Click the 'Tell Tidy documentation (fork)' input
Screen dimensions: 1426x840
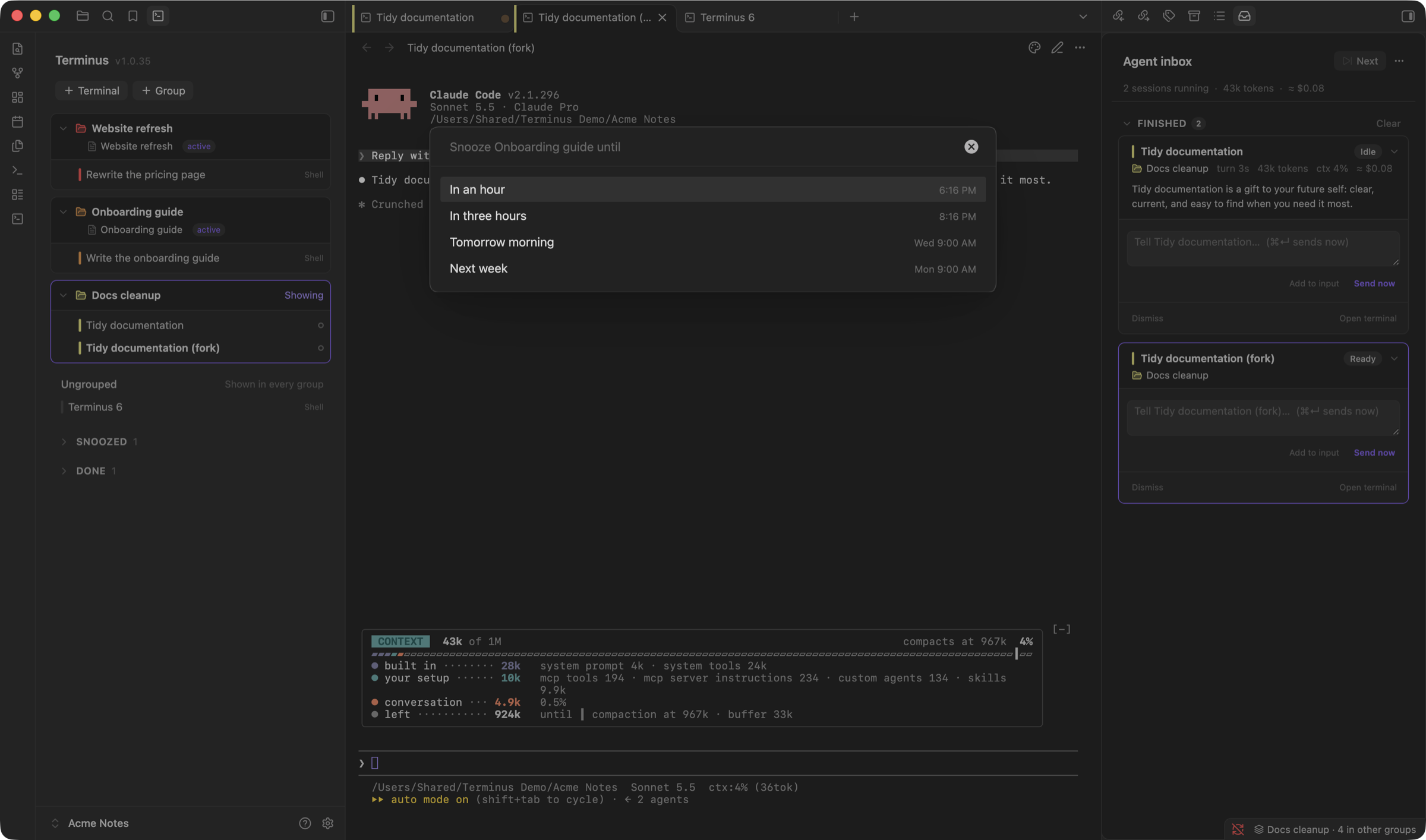[1263, 418]
